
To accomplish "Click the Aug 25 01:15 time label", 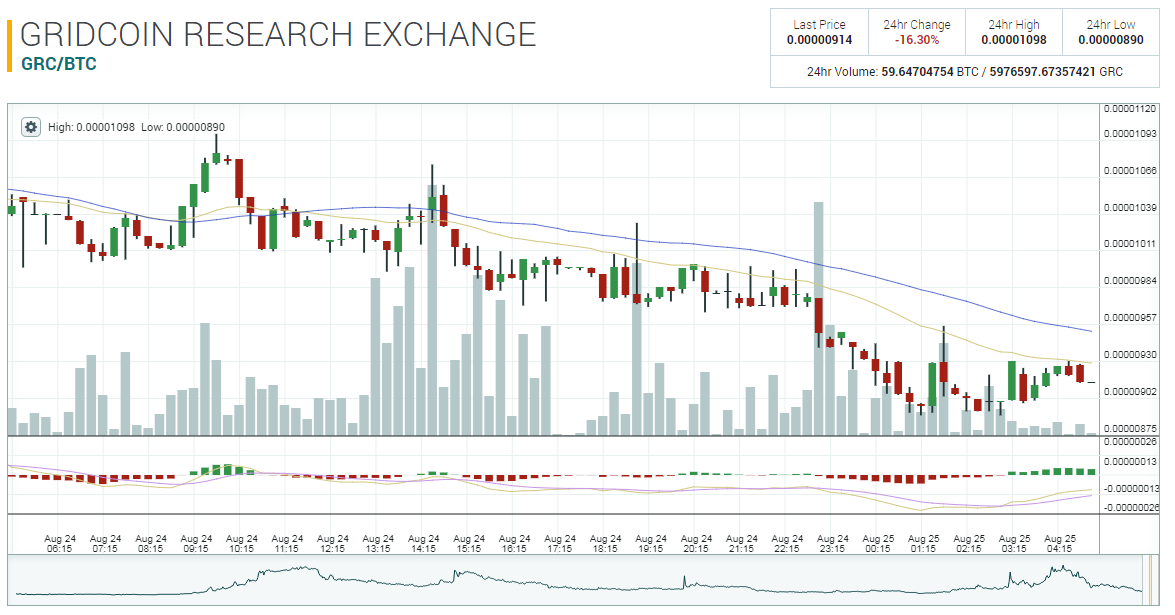I will [923, 544].
